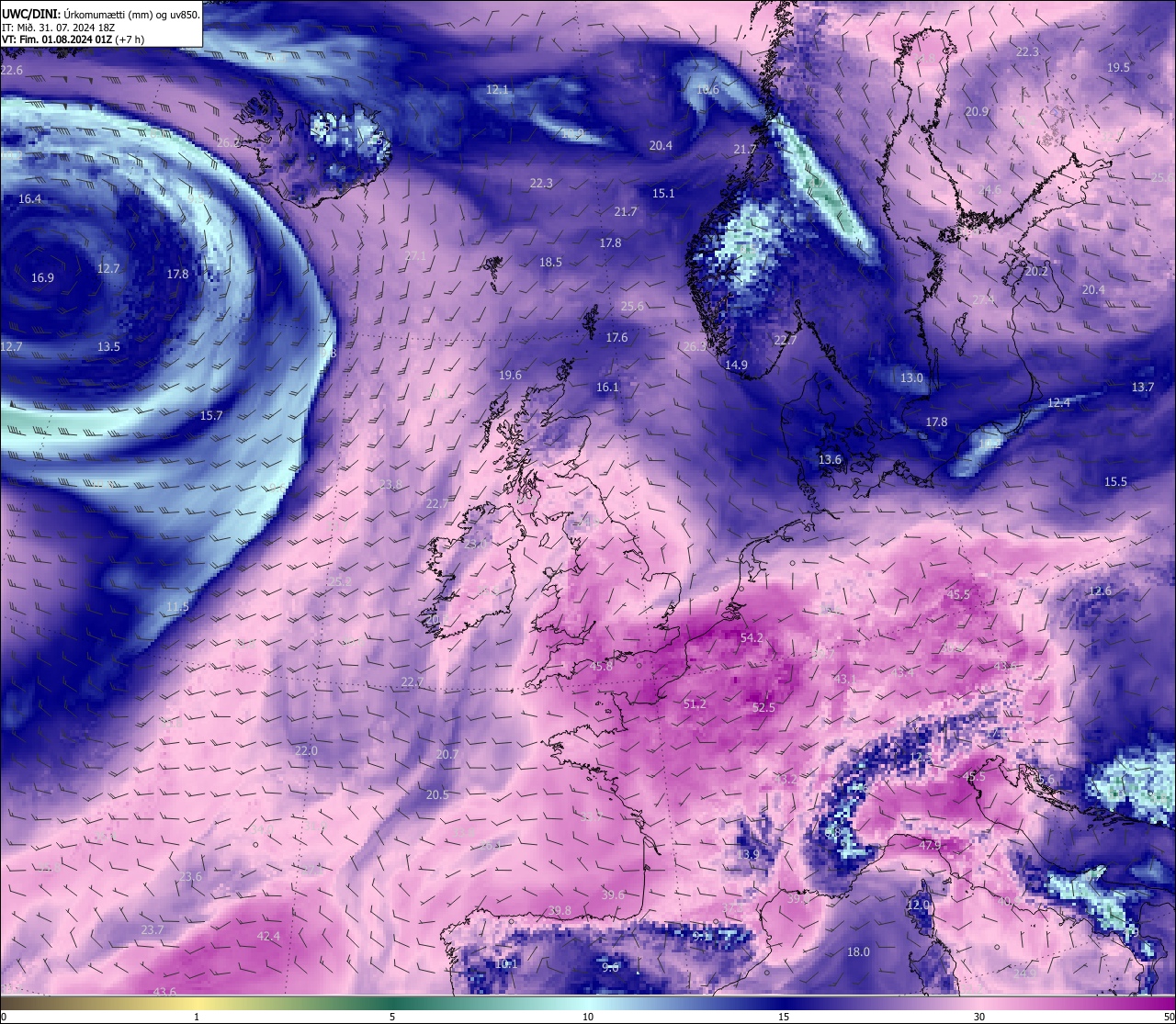Click the 13.6 value over Denmark
Viewport: 1176px width, 1024px height.
(830, 459)
